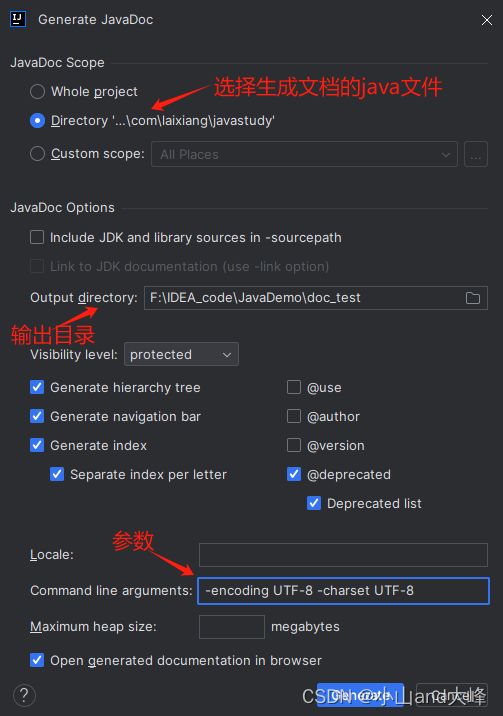
Task: Click the Cancel button
Action: coord(452,695)
